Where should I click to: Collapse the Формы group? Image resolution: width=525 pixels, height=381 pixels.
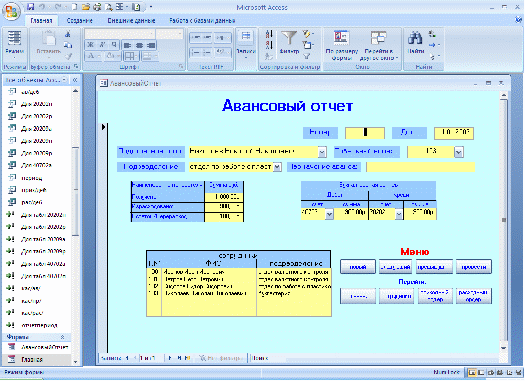62,337
